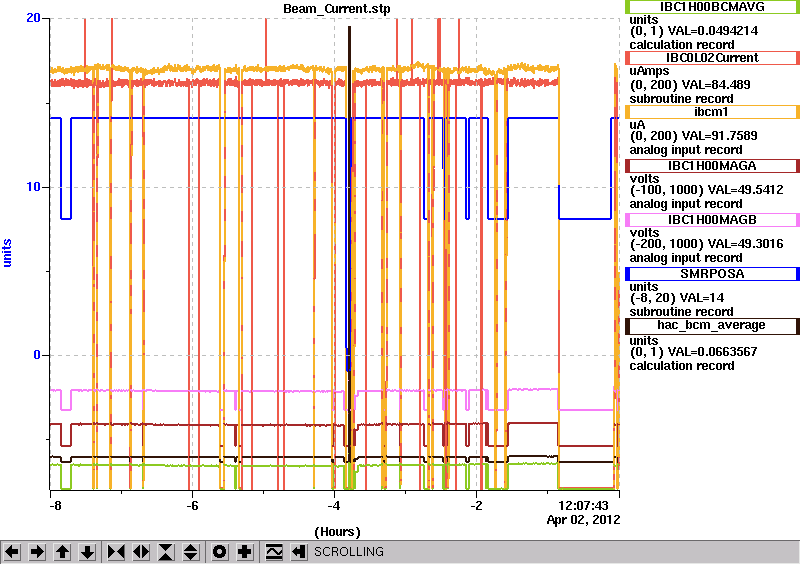Pan the plot right with the right arrow
This screenshot has height=564, width=800.
click(x=37, y=552)
